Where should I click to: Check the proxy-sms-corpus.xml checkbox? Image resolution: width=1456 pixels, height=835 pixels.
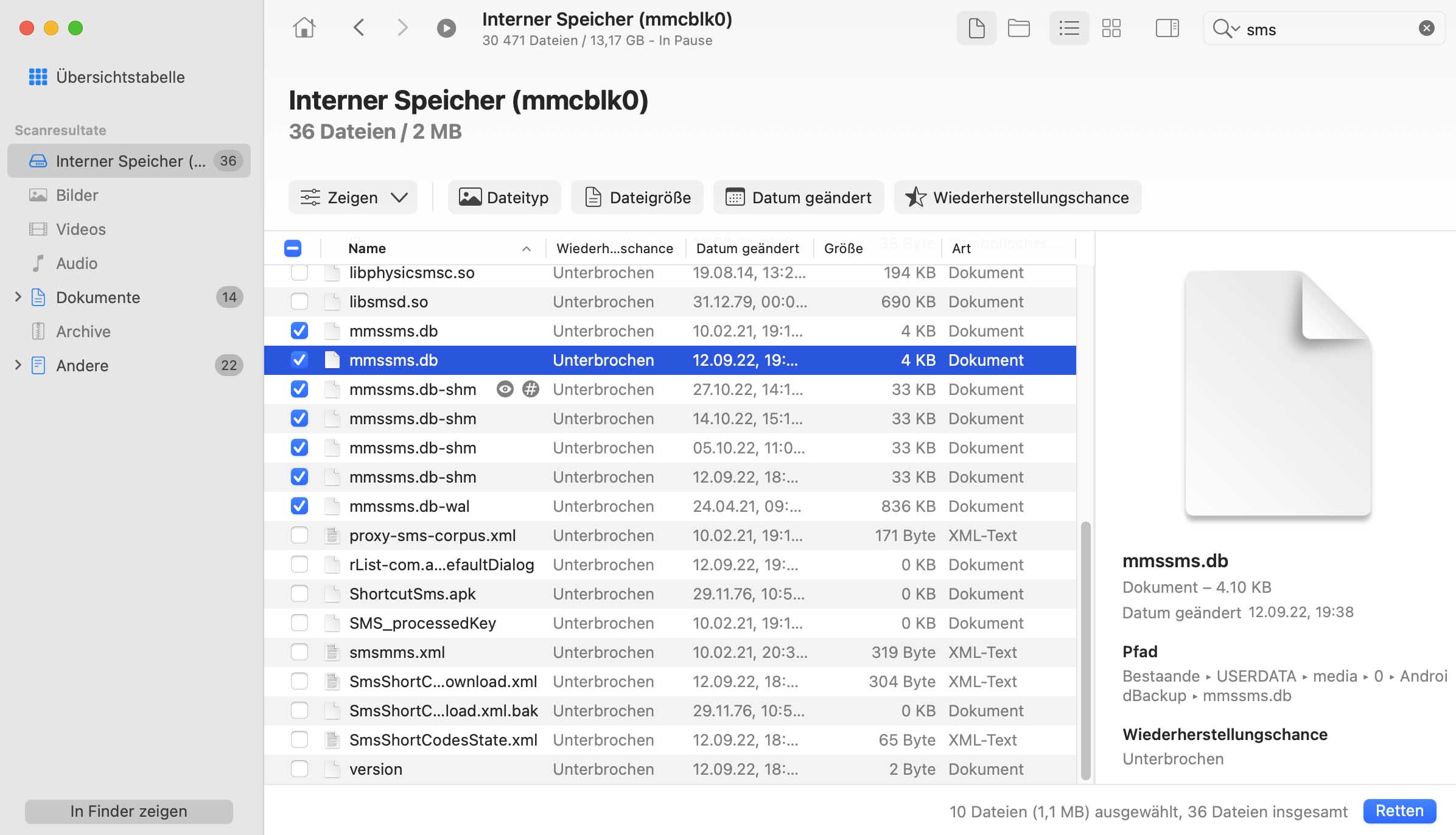(x=299, y=536)
